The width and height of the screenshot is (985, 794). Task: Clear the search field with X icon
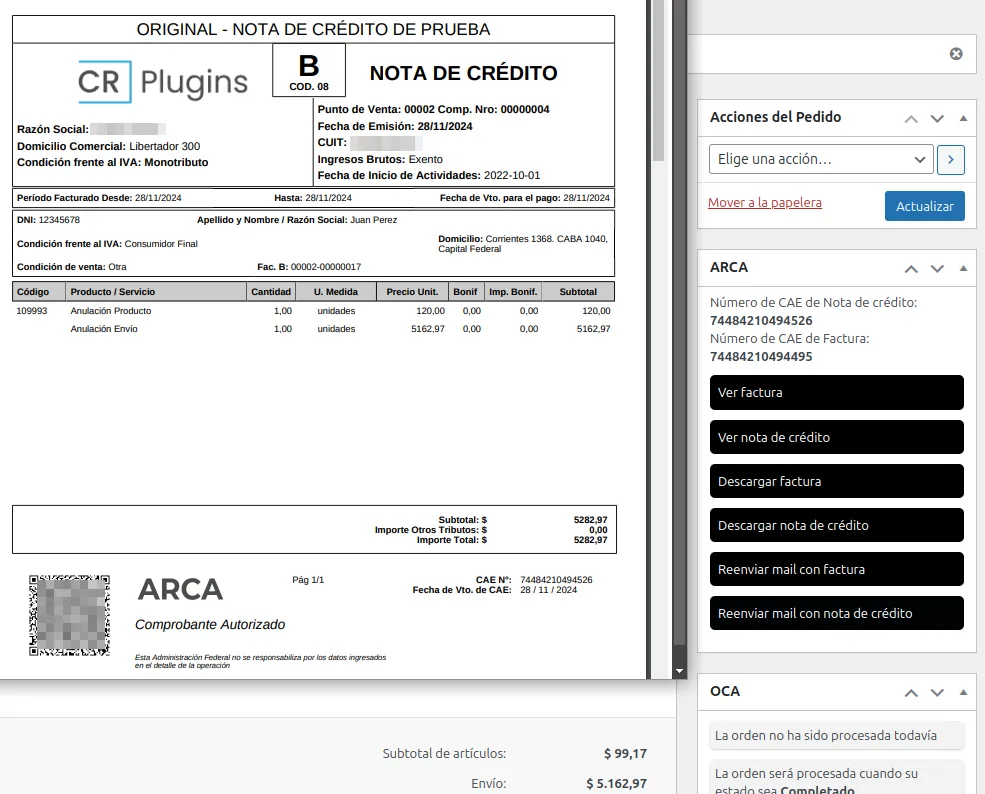click(956, 54)
